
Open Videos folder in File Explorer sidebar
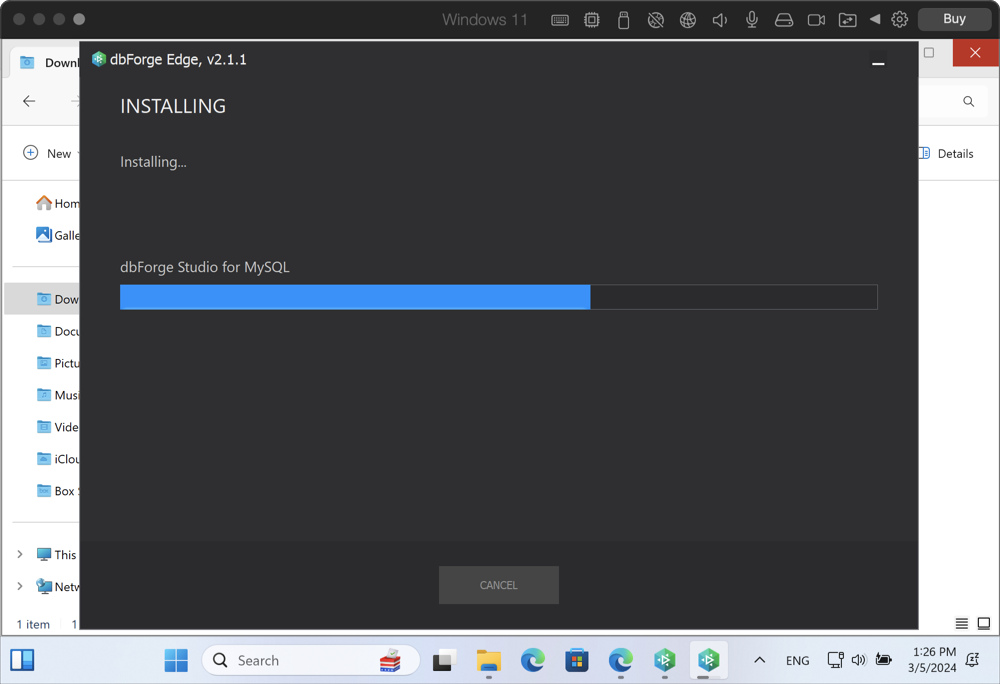57,426
